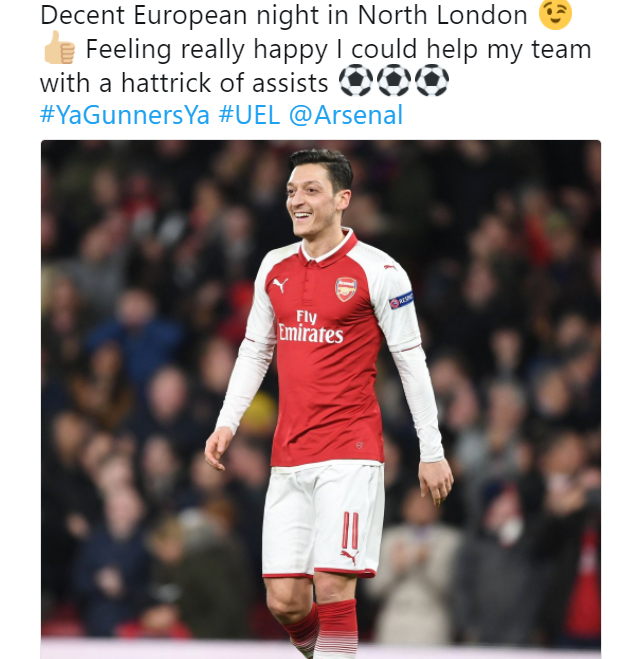Click the thumbs up emoji
Viewport: 640px width, 659px height.
pos(59,48)
